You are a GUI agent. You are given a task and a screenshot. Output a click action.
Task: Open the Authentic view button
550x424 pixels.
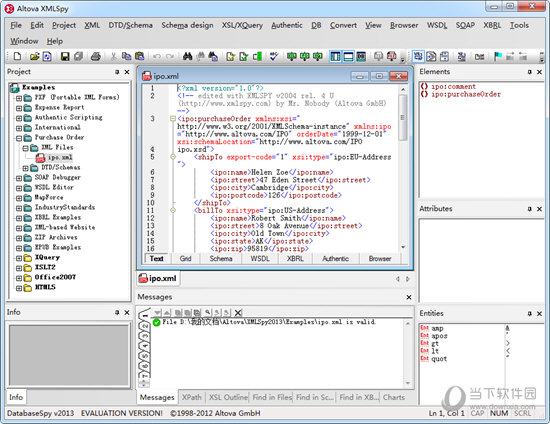point(335,258)
